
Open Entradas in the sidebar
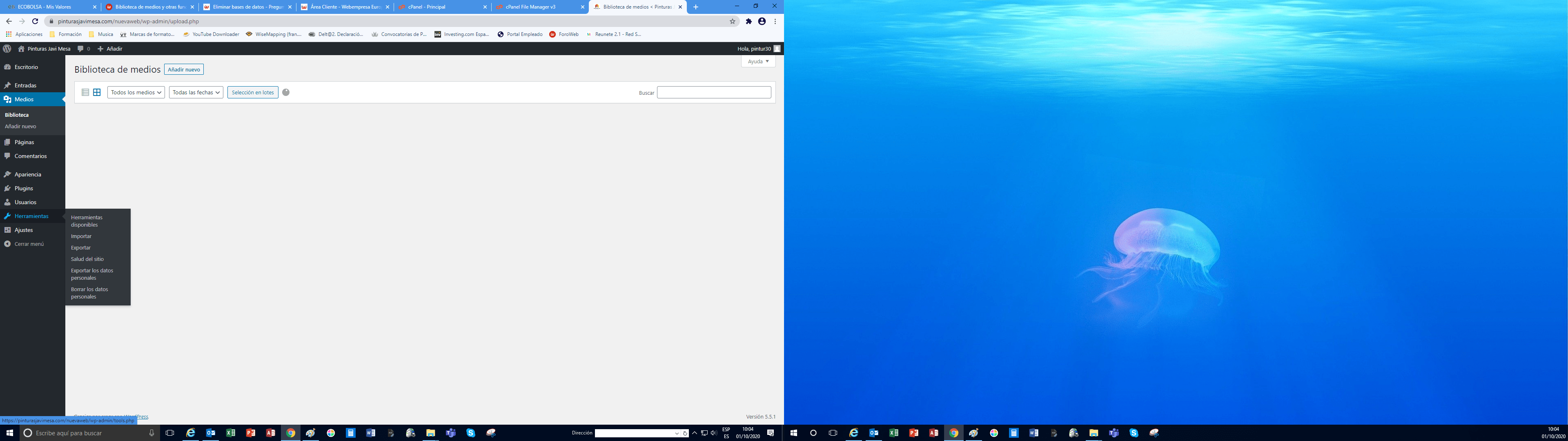[32, 85]
